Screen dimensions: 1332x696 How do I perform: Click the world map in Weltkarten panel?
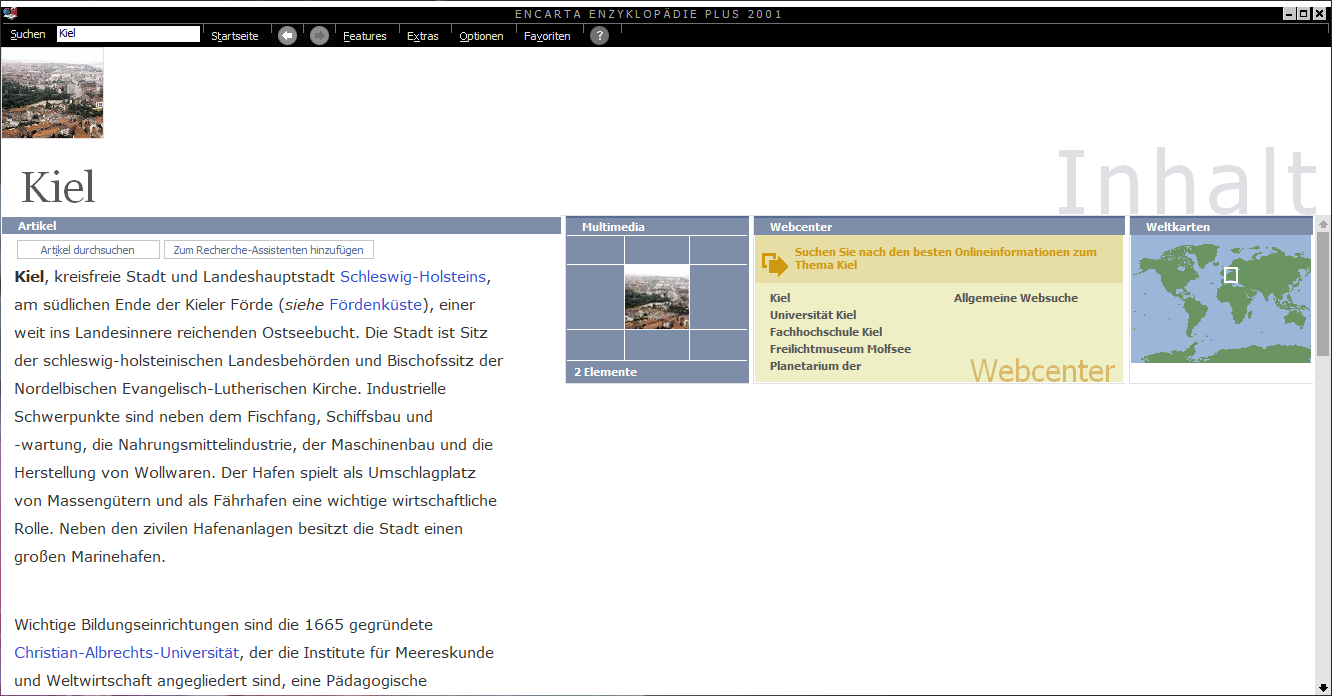[x=1221, y=299]
